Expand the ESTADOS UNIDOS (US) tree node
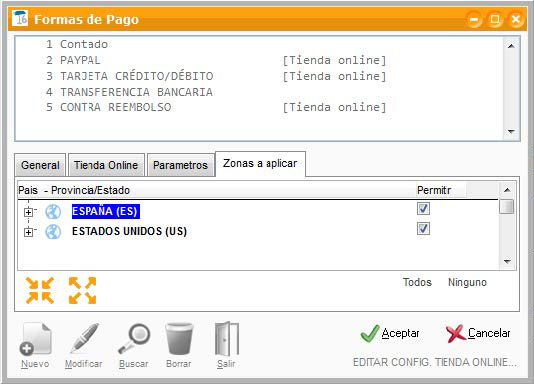 [29, 232]
